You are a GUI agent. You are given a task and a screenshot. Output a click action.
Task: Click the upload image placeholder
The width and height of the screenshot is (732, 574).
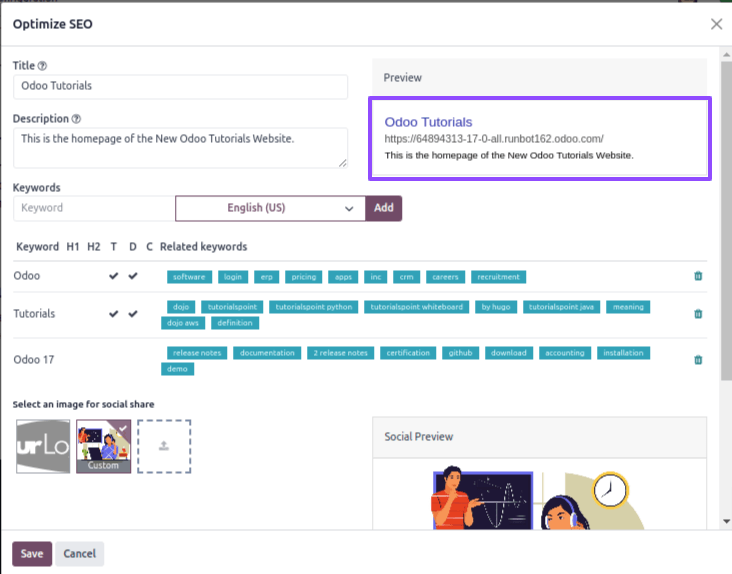tap(164, 446)
